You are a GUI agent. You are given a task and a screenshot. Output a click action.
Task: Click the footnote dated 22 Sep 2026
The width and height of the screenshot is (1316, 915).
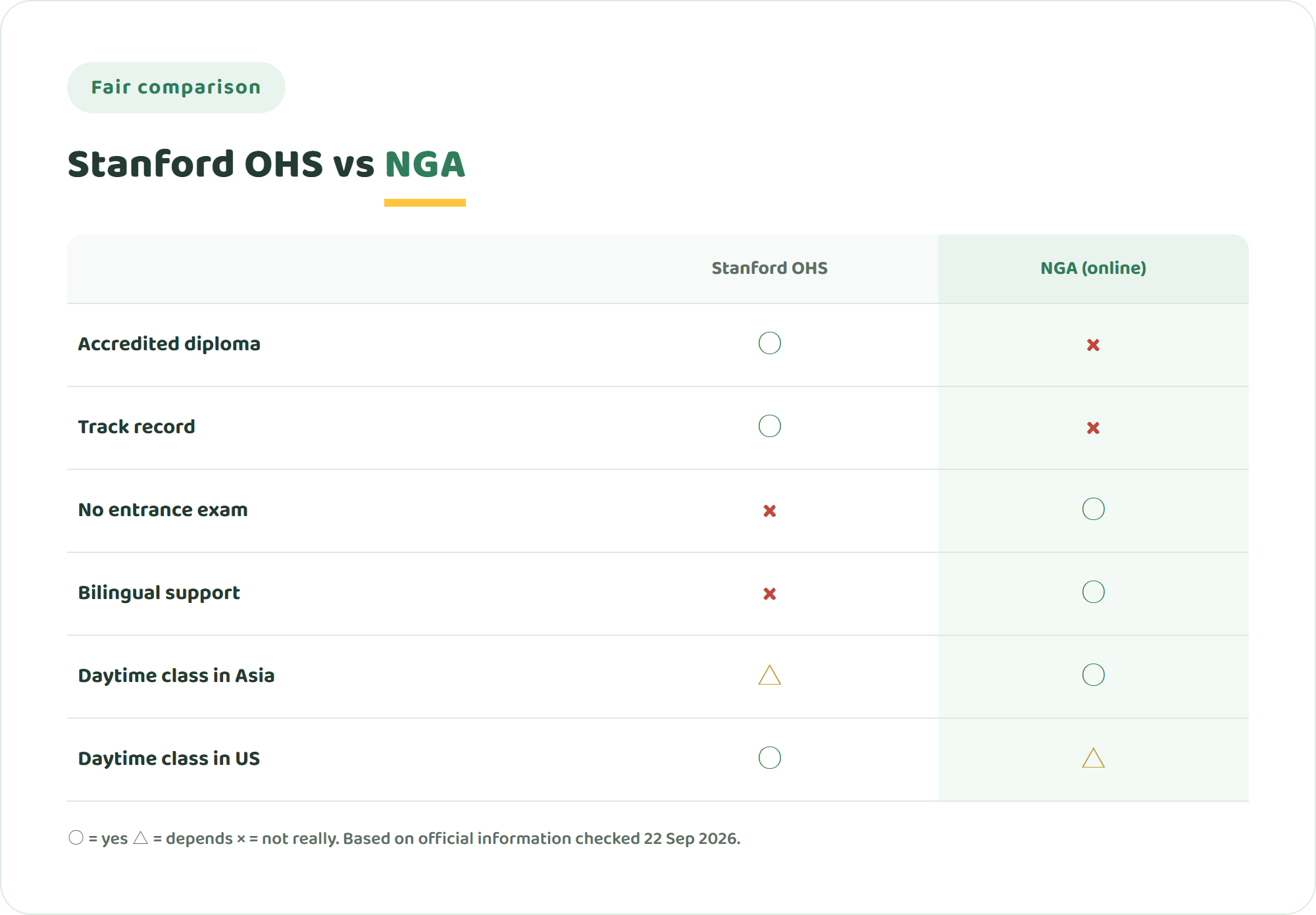click(404, 838)
